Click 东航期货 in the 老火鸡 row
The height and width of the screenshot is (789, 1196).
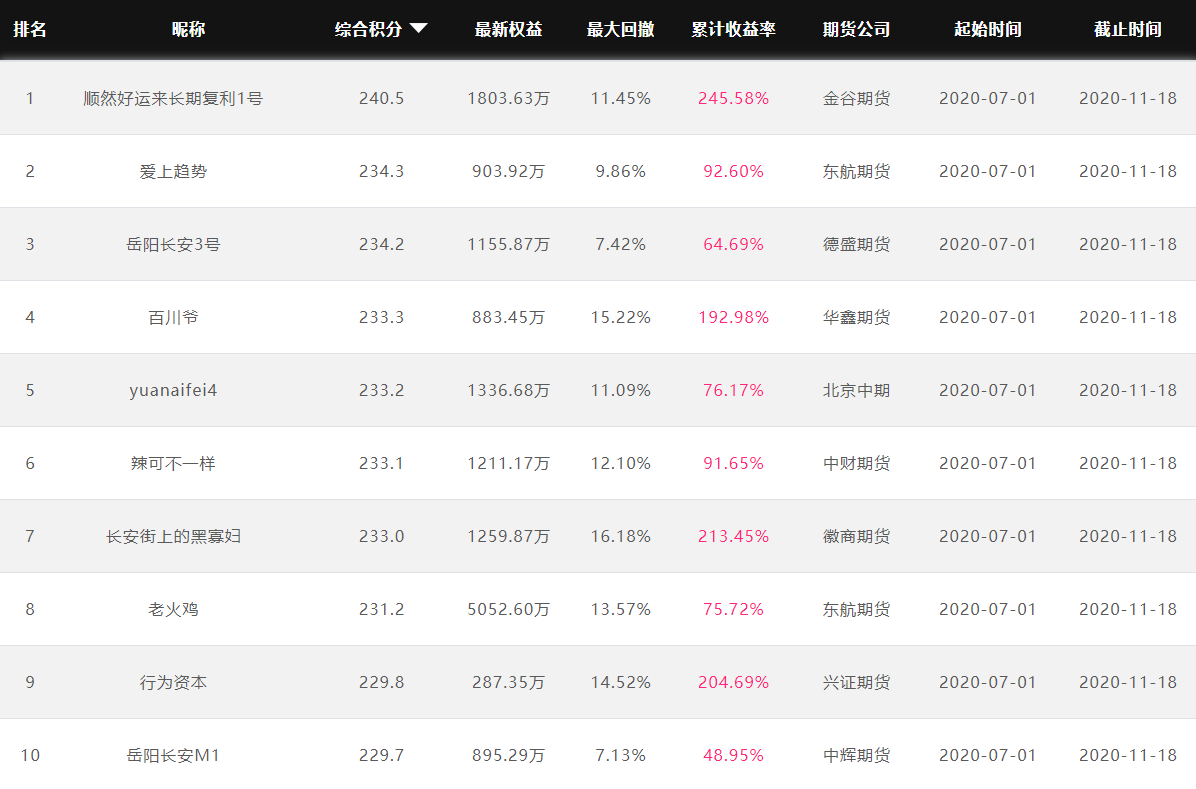click(856, 609)
